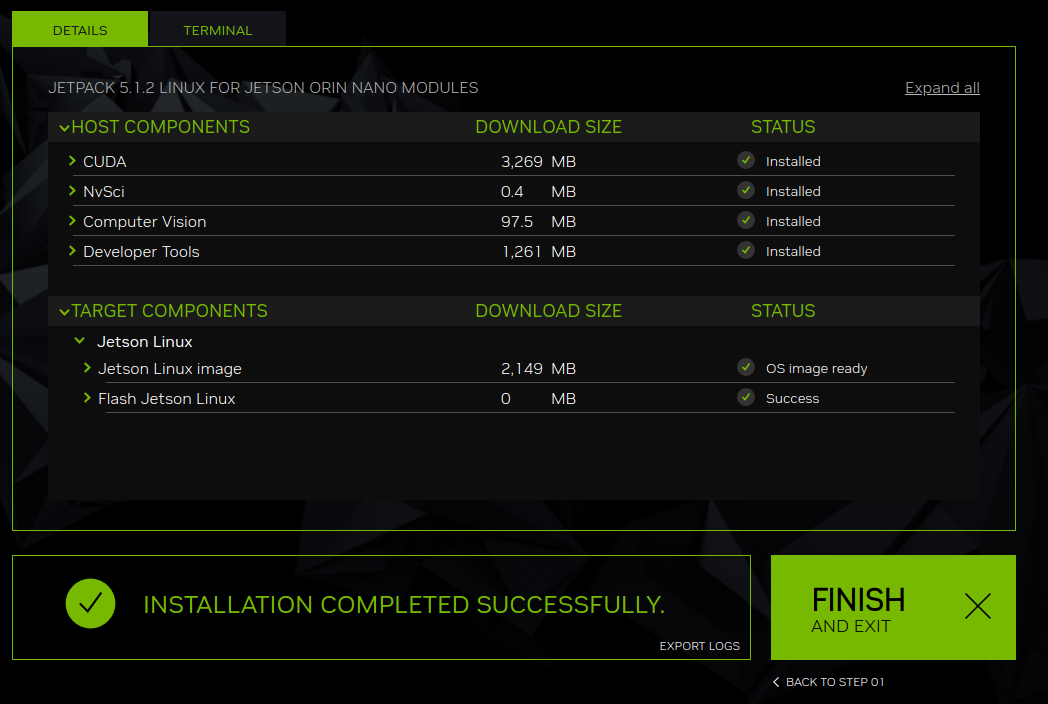
Task: Click the CUDA label
Action: click(104, 162)
